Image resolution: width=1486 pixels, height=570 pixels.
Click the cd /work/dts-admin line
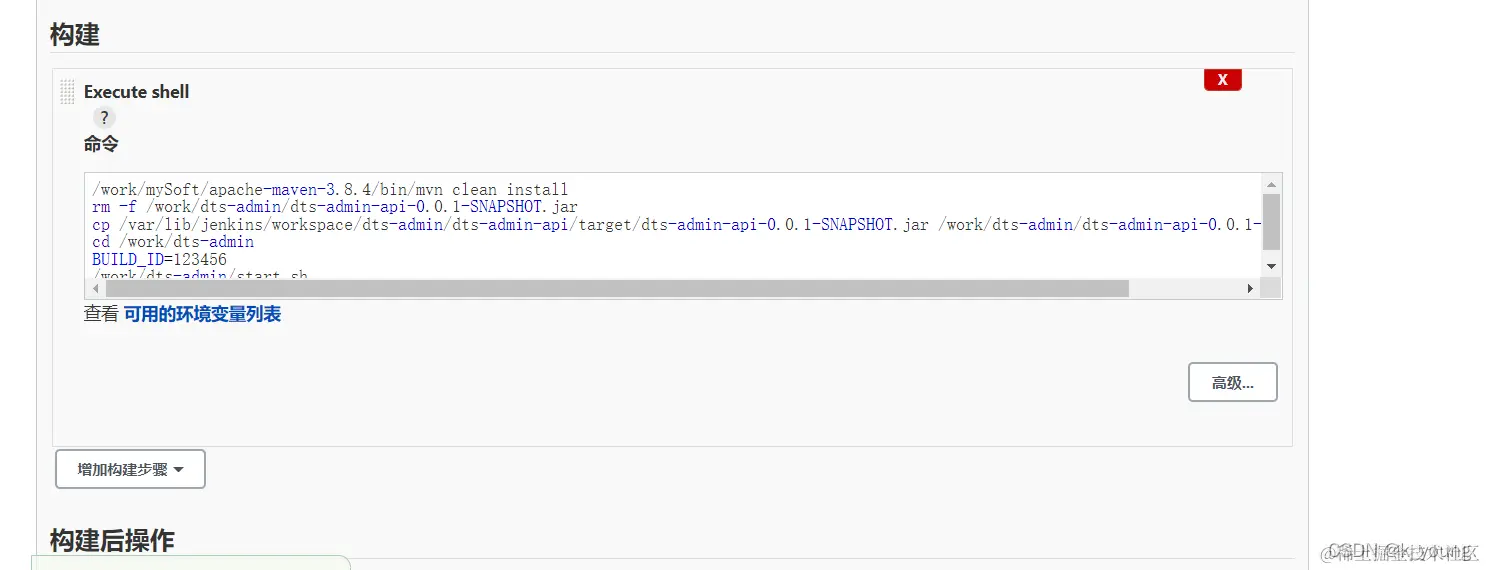[x=173, y=242]
